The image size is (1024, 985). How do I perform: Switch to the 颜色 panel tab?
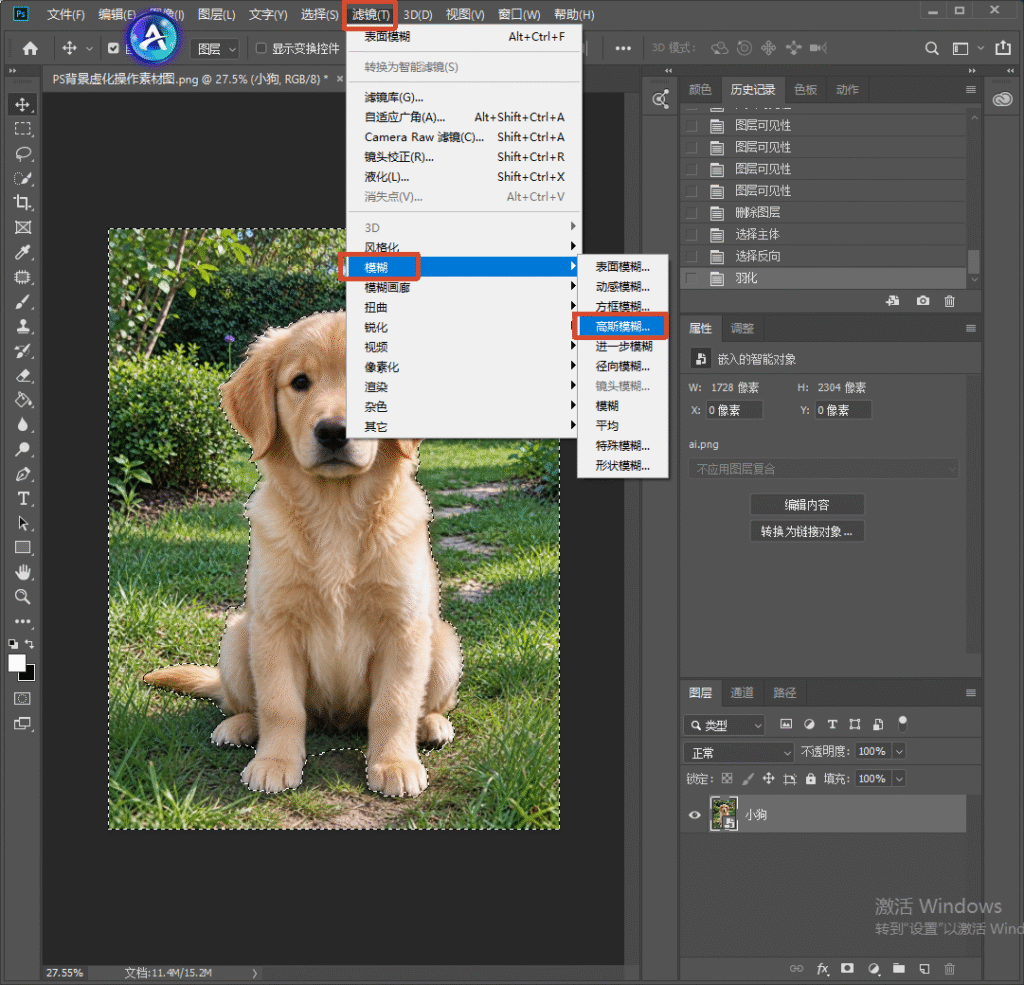click(700, 90)
